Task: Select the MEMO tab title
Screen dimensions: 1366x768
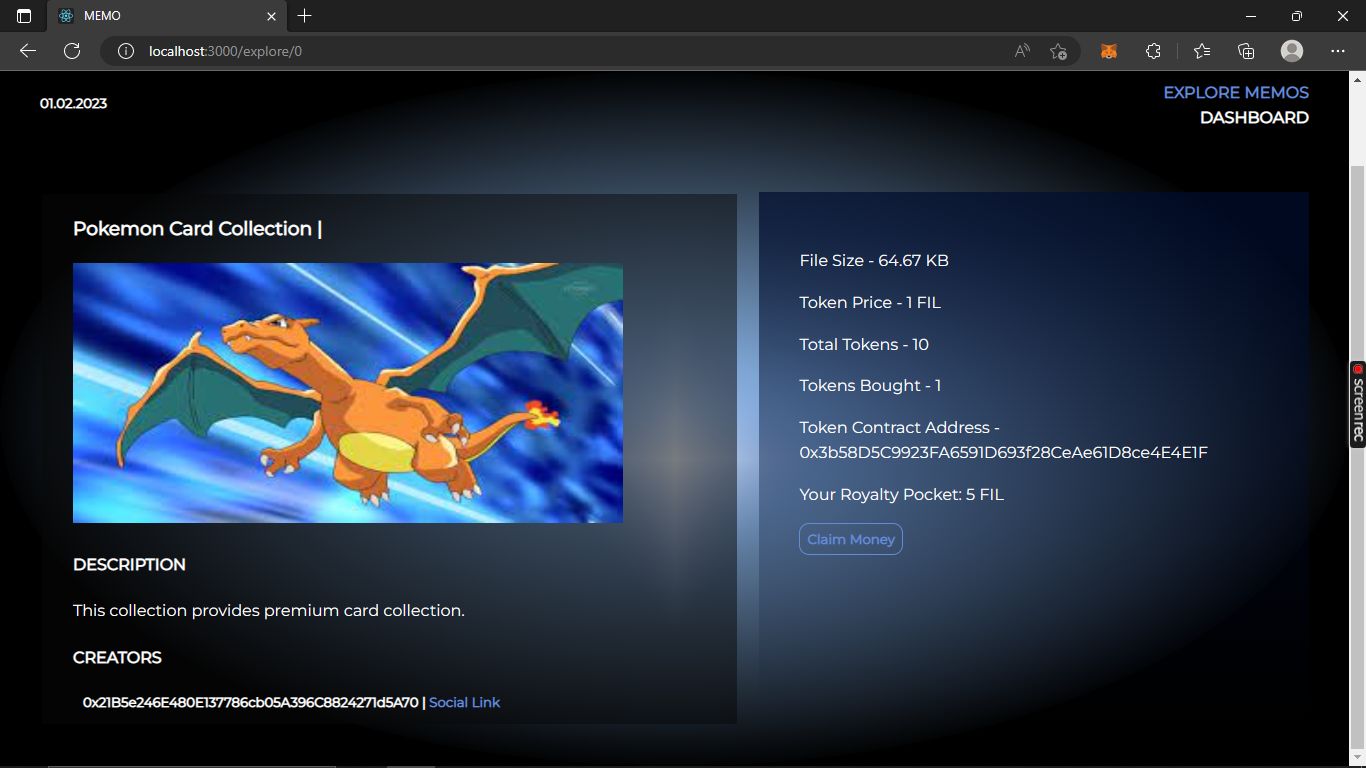Action: [102, 16]
